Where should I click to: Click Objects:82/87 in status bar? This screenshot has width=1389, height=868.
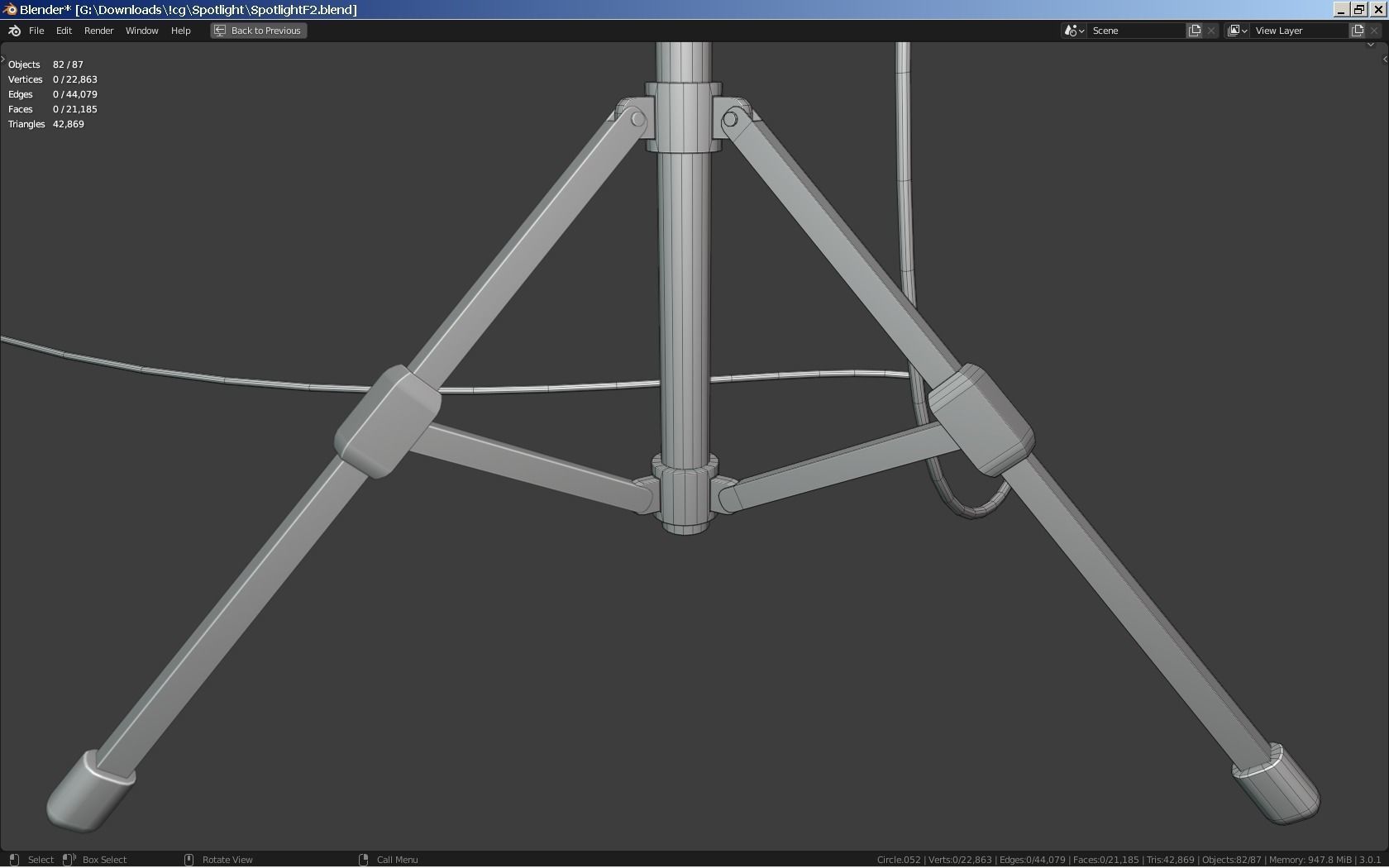1232,860
